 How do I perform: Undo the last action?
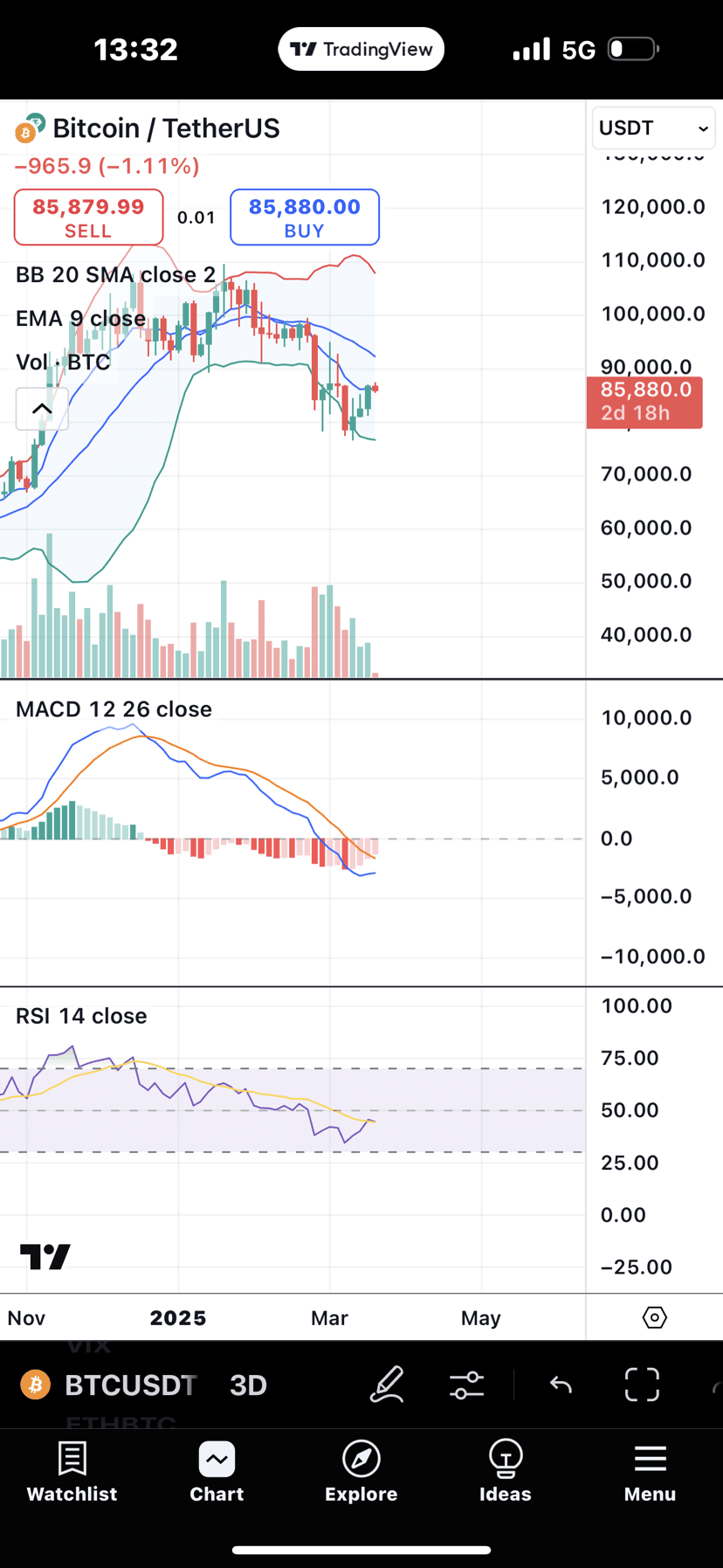pyautogui.click(x=561, y=1385)
